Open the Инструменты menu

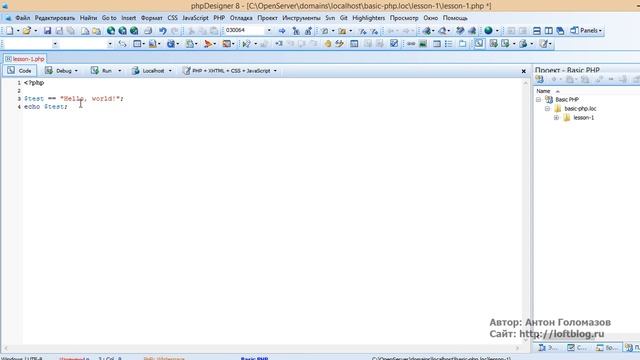click(301, 18)
